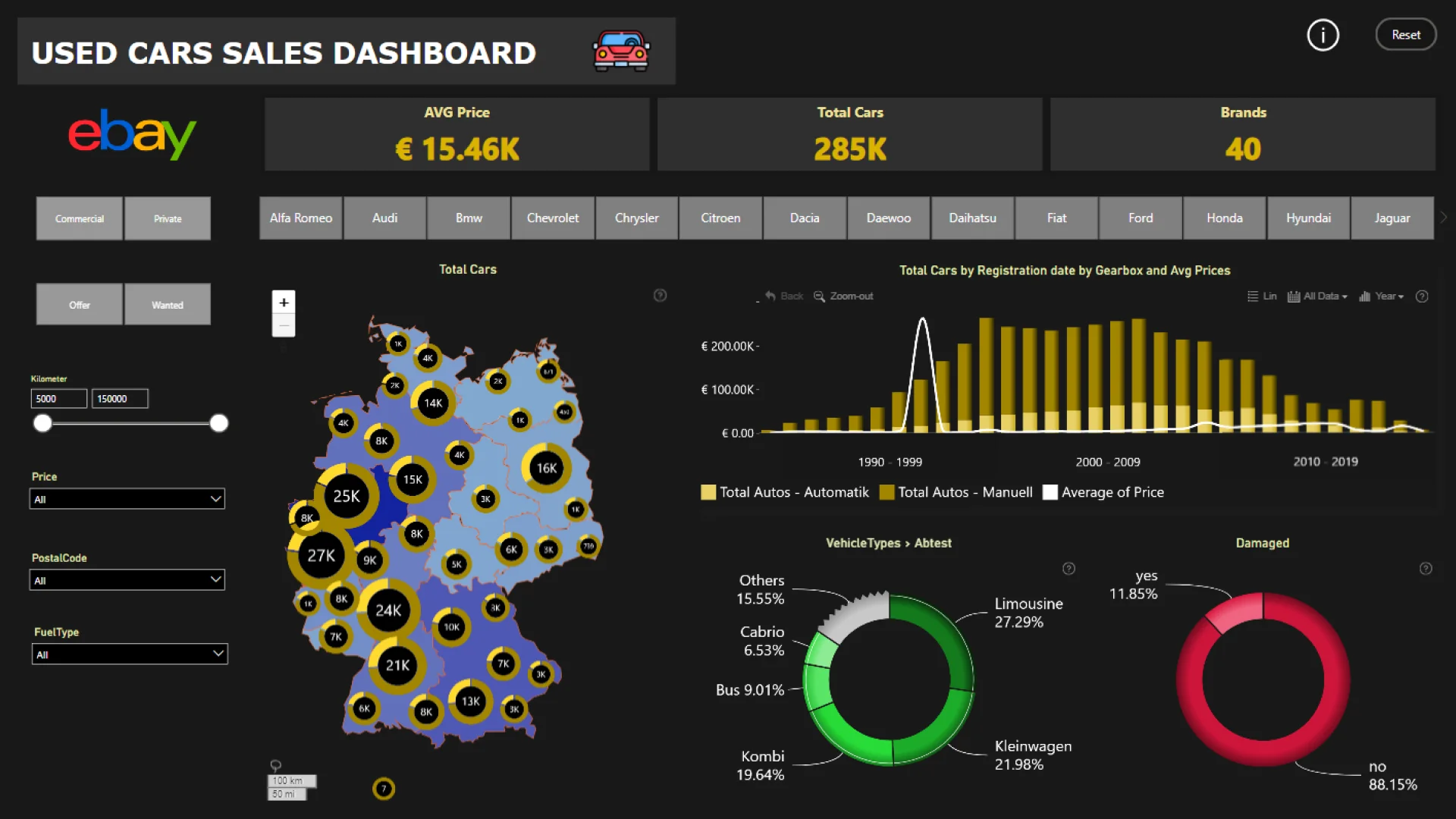This screenshot has width=1456, height=819.
Task: Open the PostalCode dropdown
Action: tap(127, 580)
